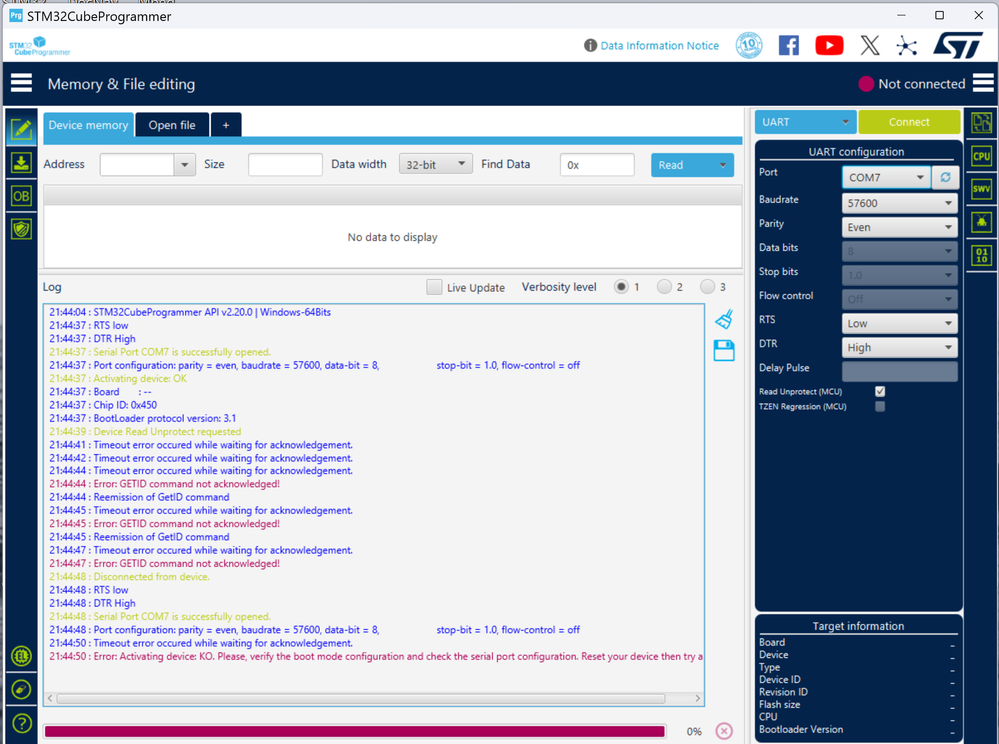
Task: Open the binary 01 10 fault analyzer icon
Action: pos(981,255)
